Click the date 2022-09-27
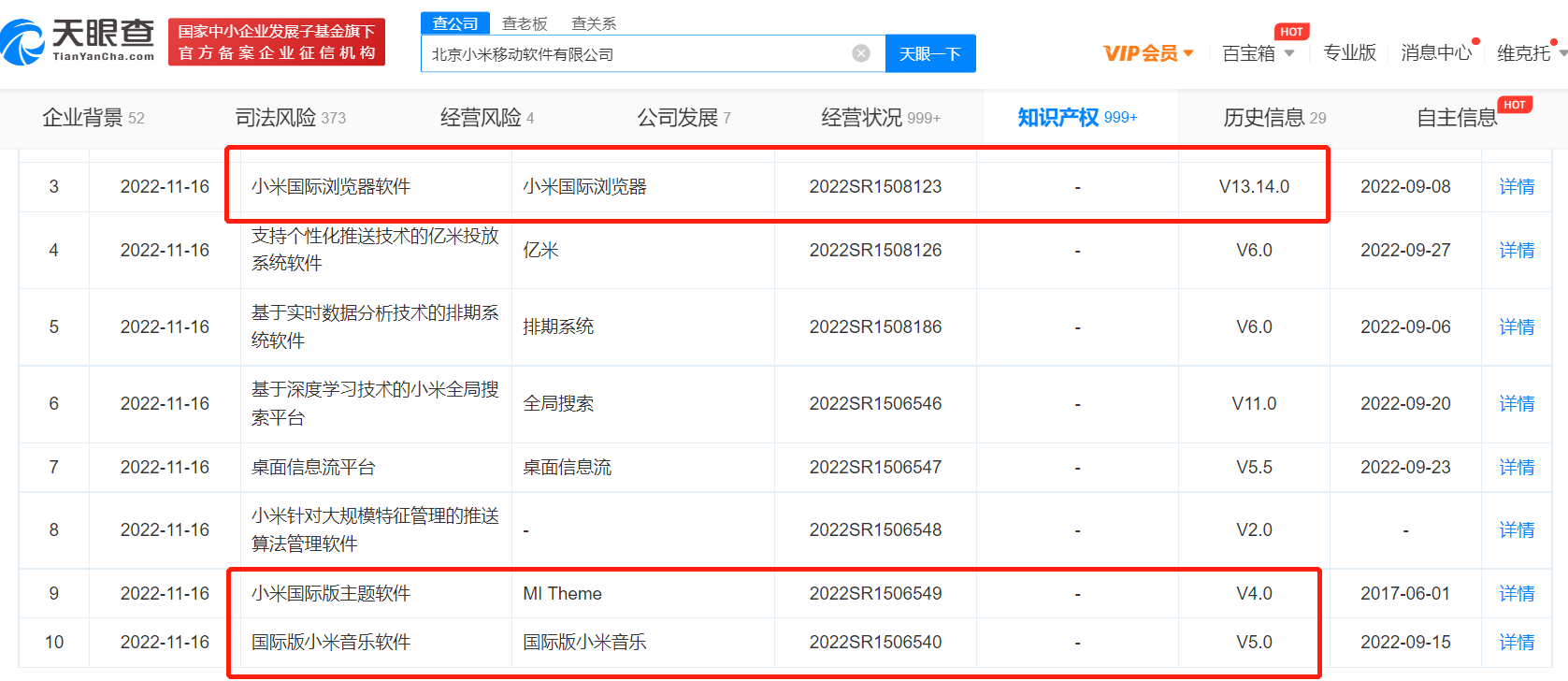The image size is (1568, 681). click(x=1405, y=250)
